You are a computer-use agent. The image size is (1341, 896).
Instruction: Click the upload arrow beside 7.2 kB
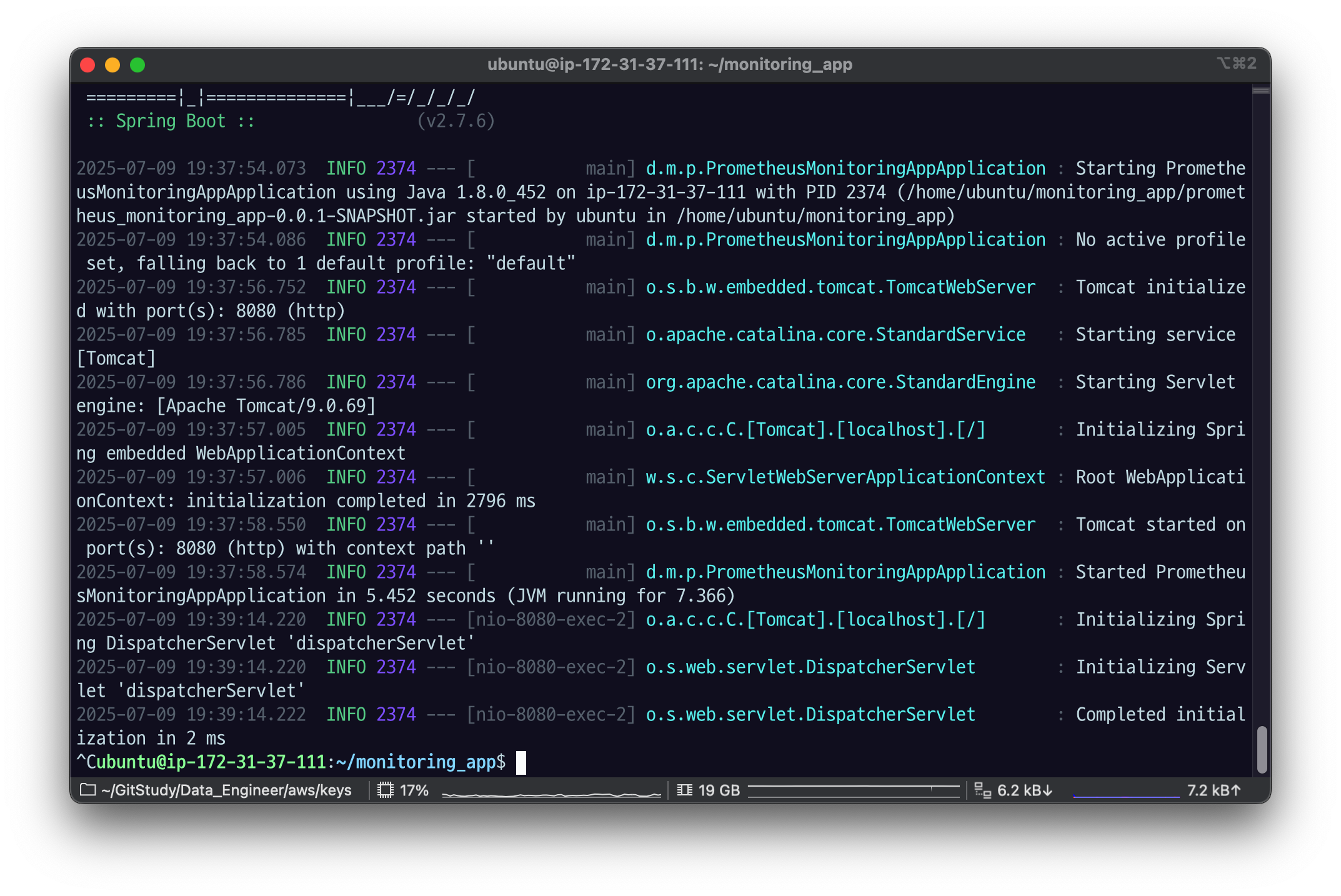click(1235, 790)
